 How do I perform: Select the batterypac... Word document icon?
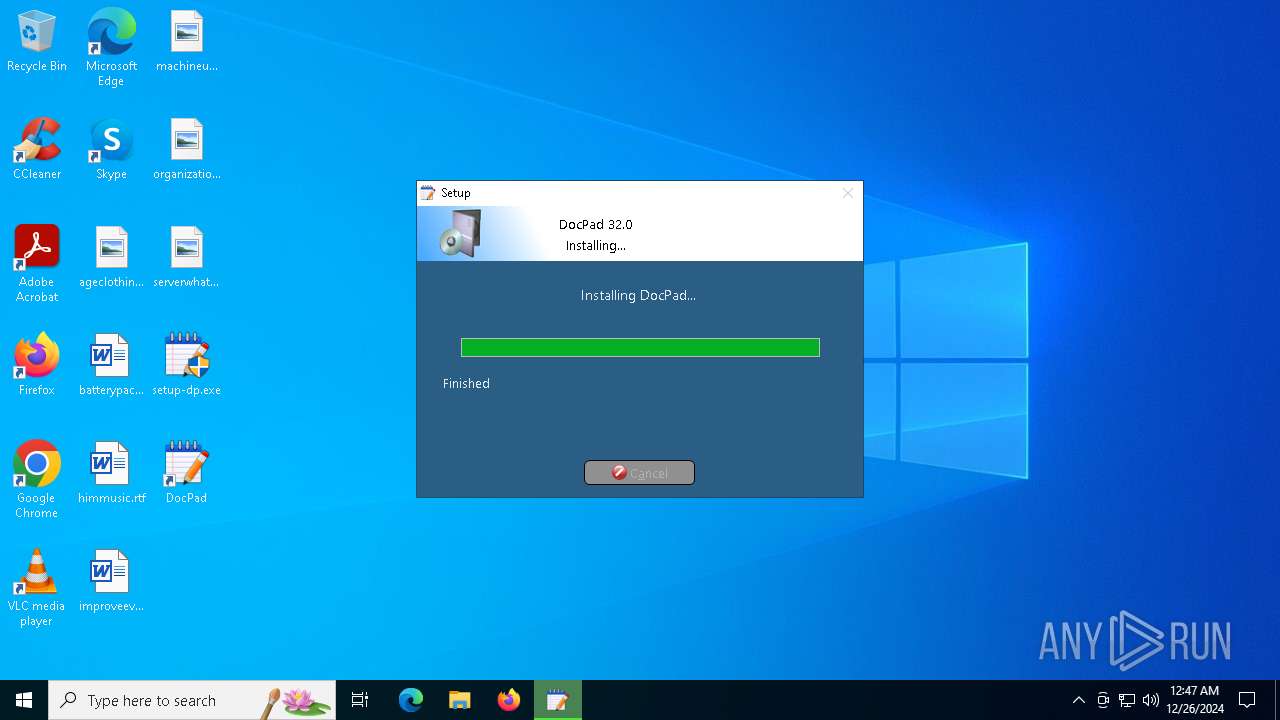tap(111, 366)
